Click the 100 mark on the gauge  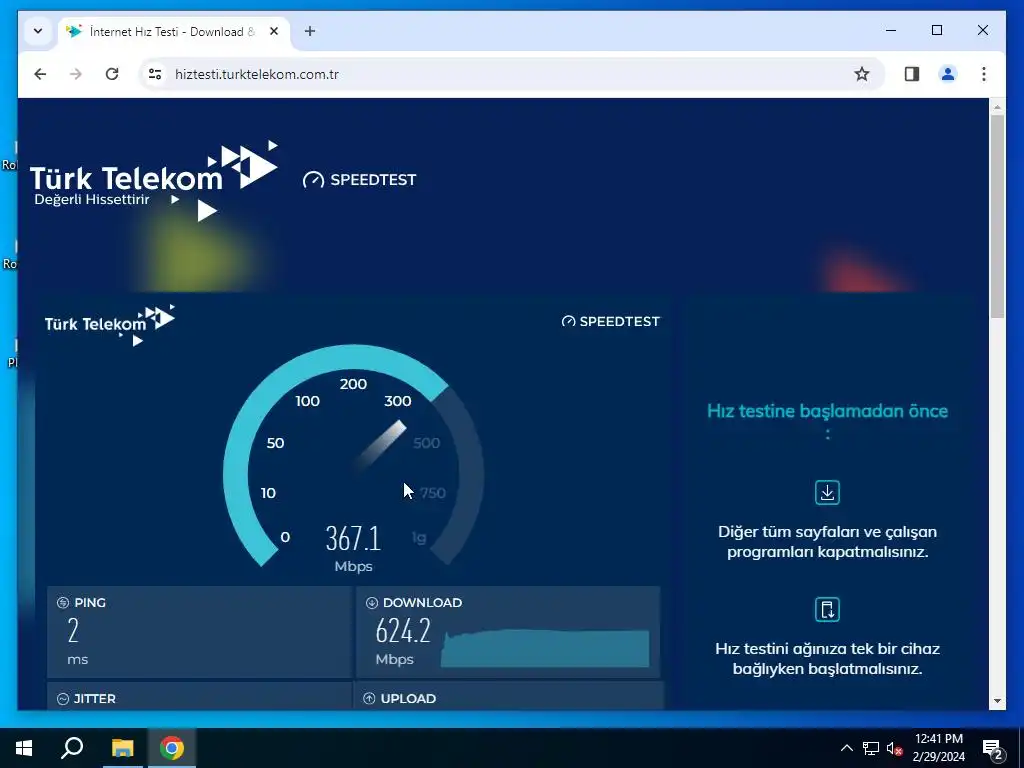point(308,401)
